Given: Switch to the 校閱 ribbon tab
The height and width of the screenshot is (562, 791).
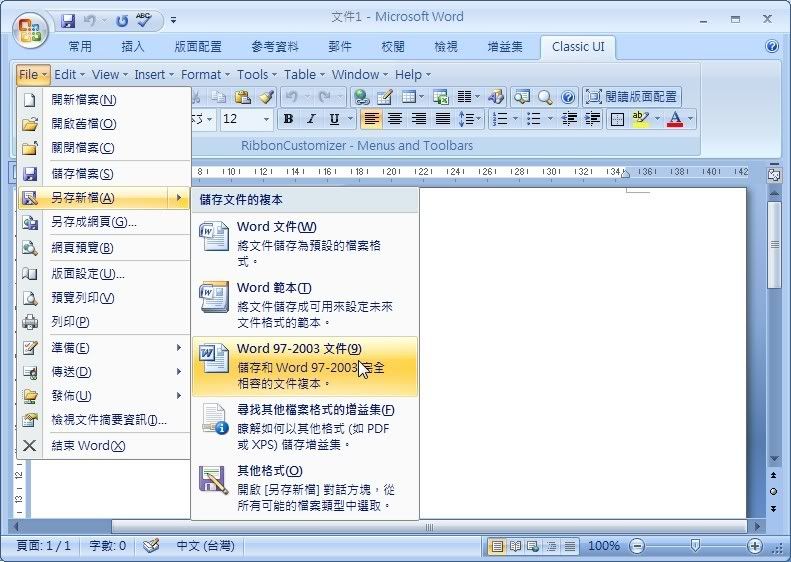Looking at the screenshot, I should 393,47.
